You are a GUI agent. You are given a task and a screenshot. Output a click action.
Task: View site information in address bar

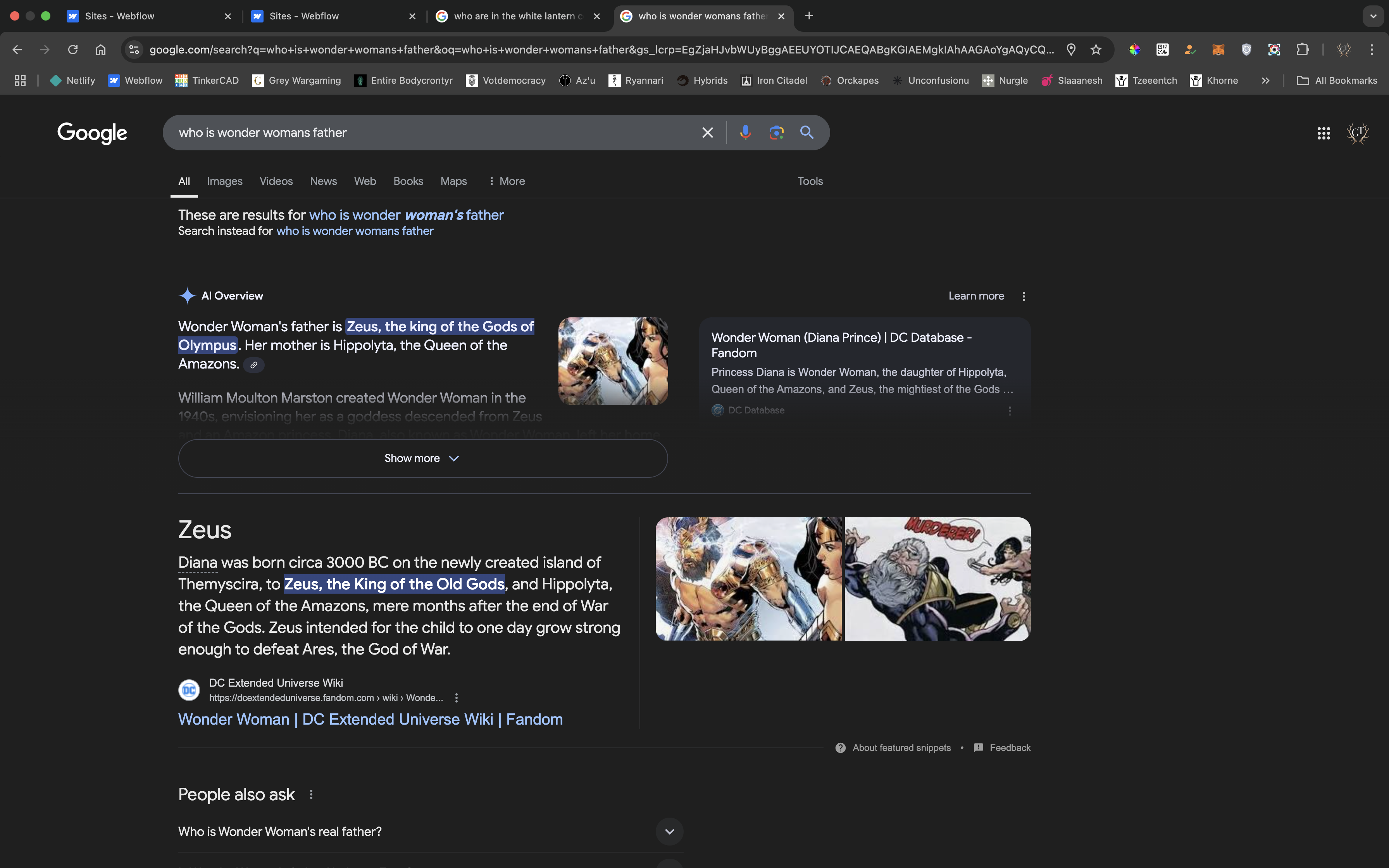134,50
